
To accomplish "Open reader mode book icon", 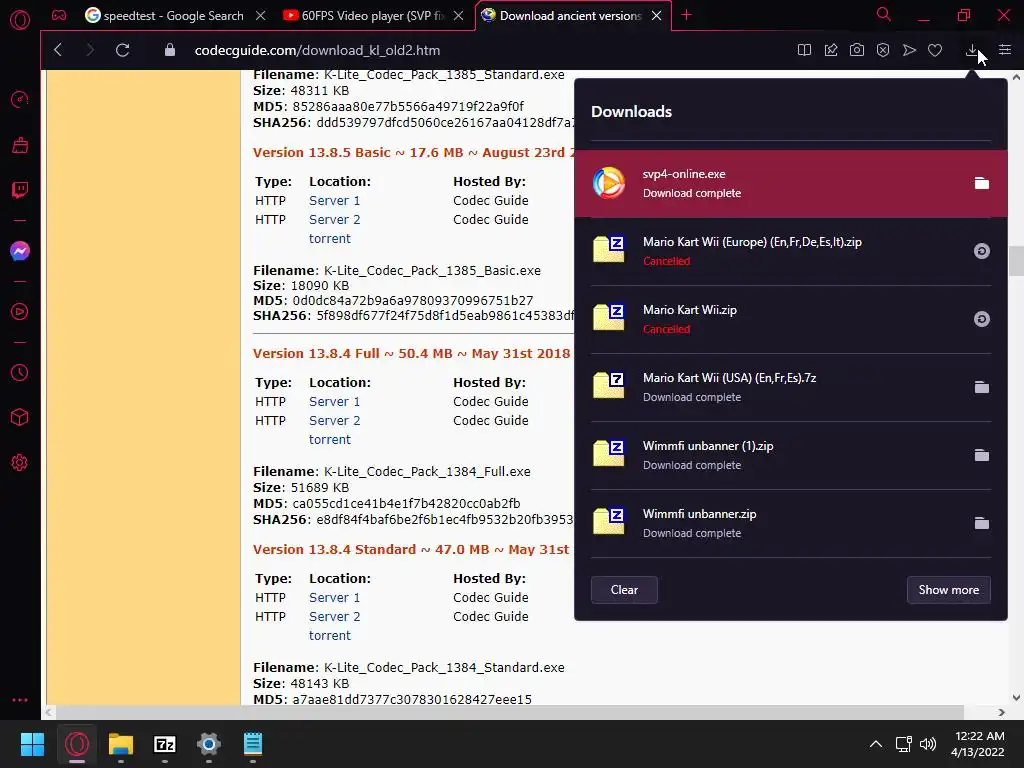I will [x=805, y=50].
